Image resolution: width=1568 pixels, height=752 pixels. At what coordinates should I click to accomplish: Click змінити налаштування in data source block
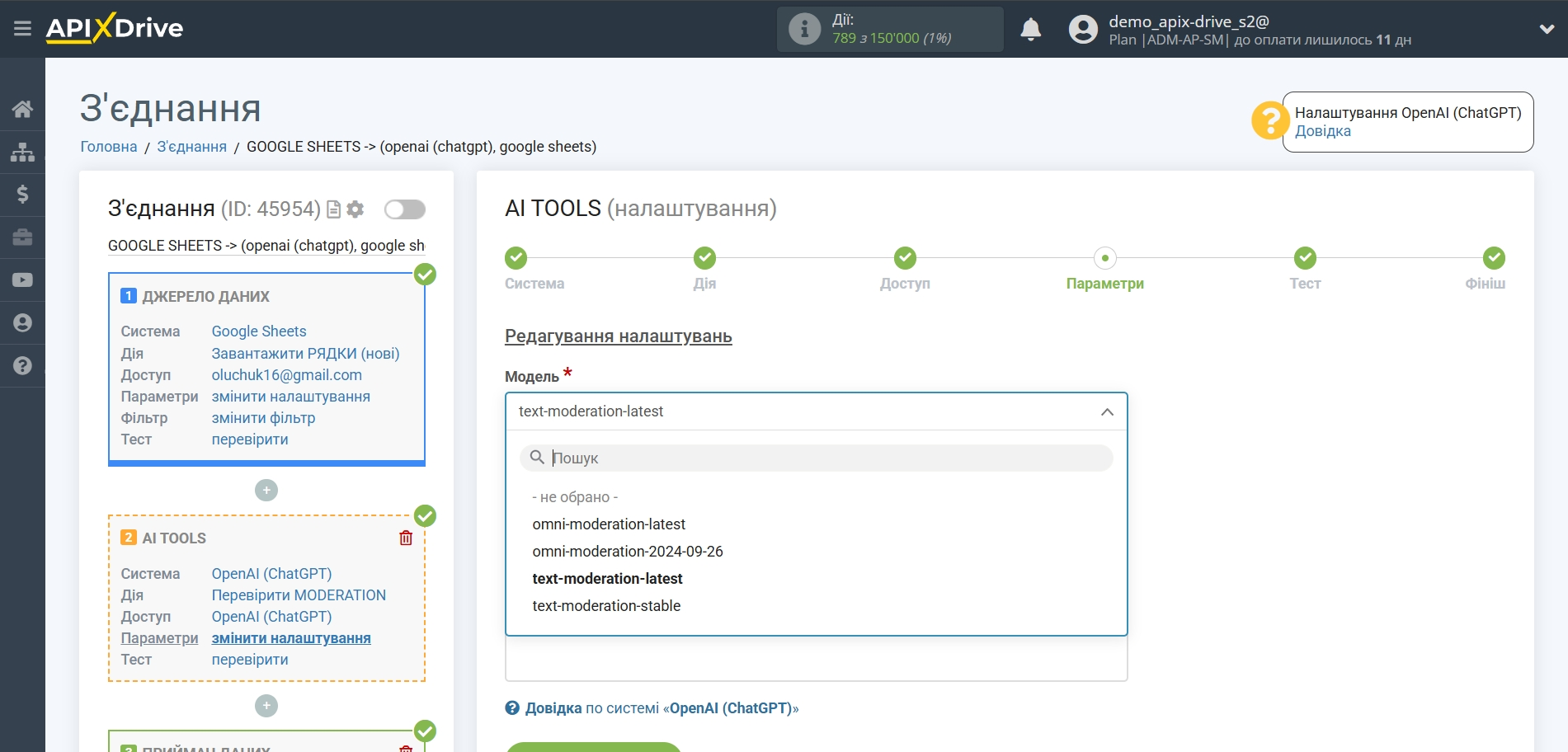pyautogui.click(x=291, y=397)
